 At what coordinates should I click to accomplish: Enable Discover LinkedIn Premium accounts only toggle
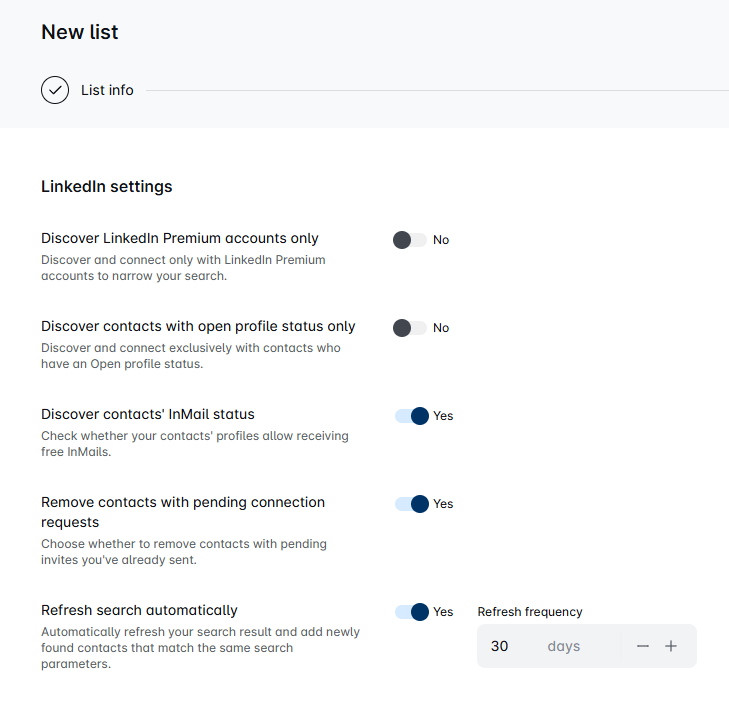click(410, 240)
